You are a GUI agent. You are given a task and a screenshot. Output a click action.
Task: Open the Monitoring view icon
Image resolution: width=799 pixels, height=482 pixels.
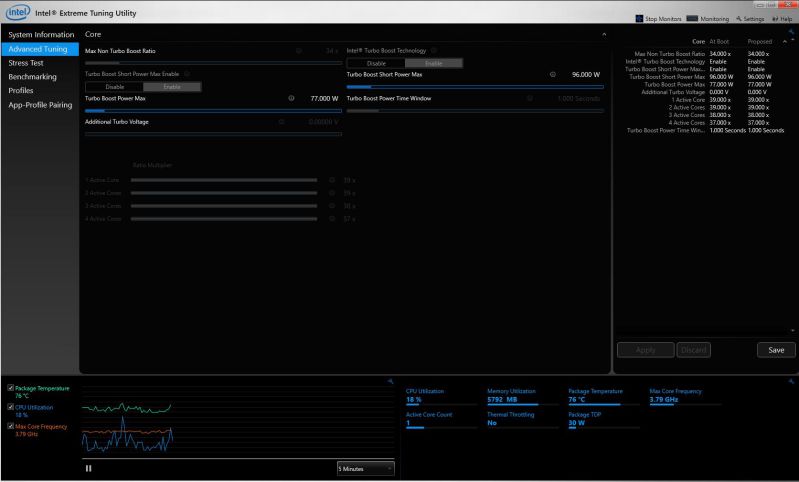pyautogui.click(x=692, y=18)
